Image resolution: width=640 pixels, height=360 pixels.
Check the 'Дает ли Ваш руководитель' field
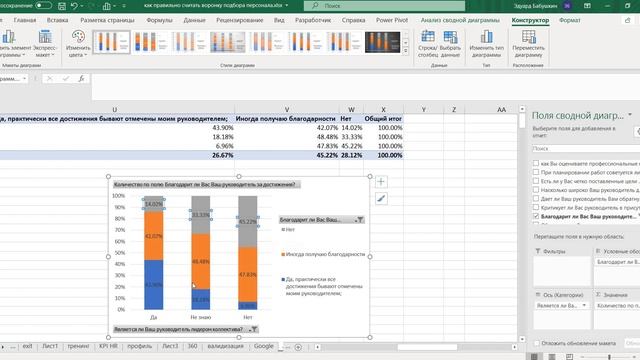coord(536,198)
